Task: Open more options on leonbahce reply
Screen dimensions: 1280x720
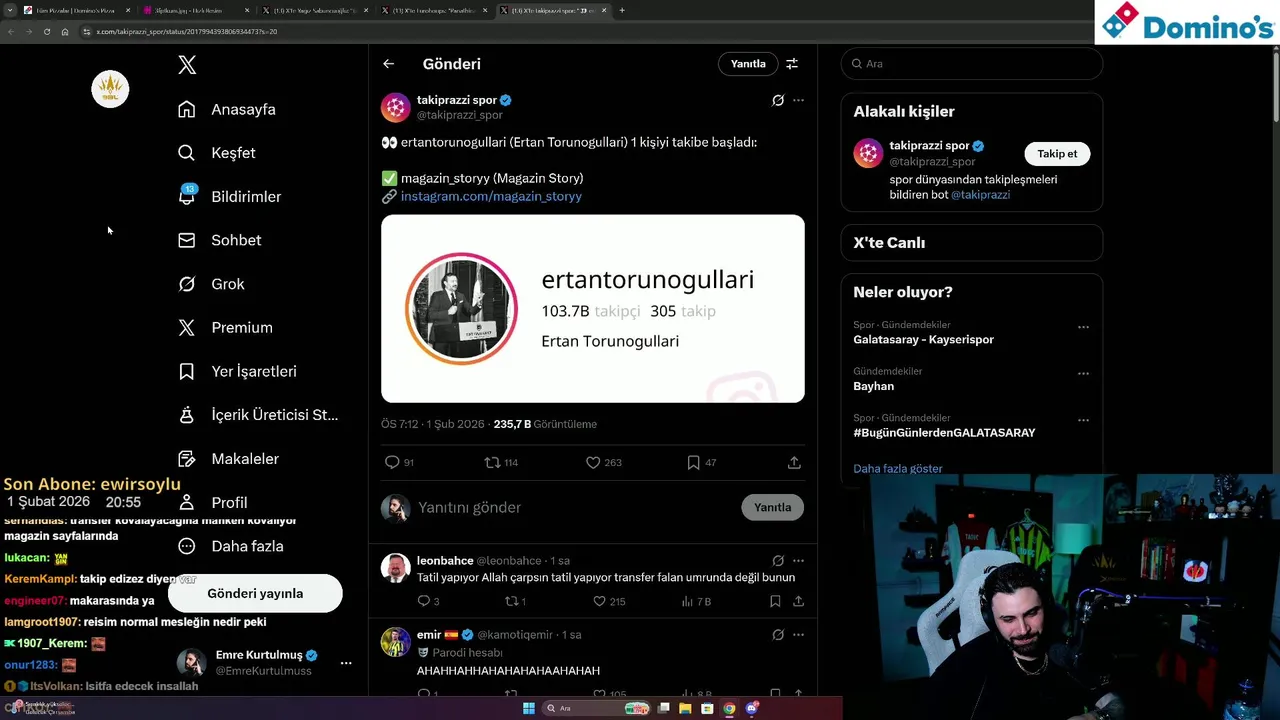Action: pyautogui.click(x=798, y=560)
